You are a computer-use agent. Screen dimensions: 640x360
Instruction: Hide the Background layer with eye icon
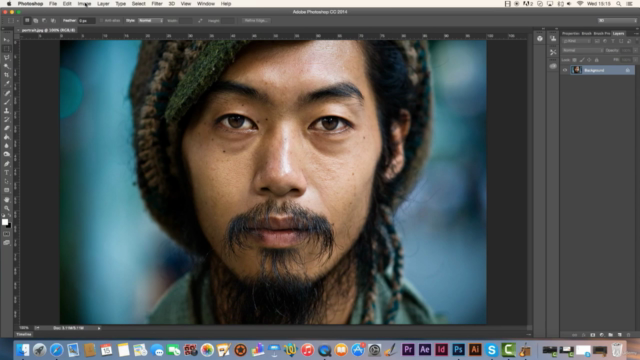(x=565, y=70)
